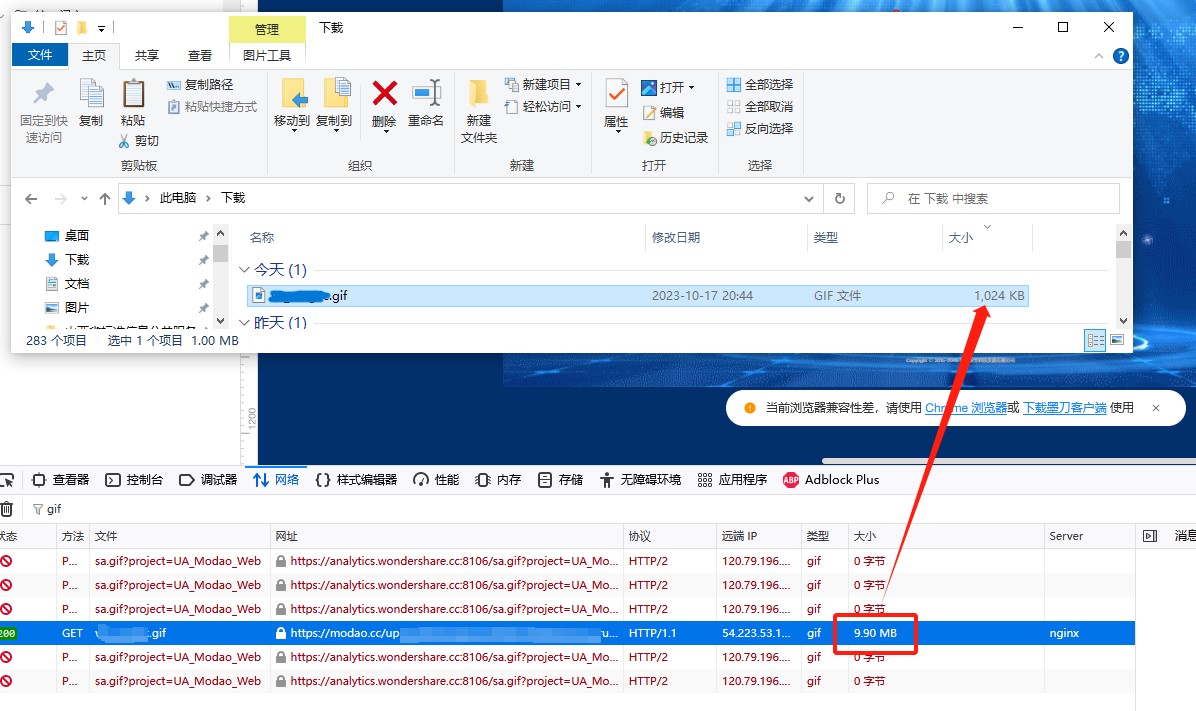Expand address bar history dropdown arrow
Screen dimensions: 1196x711
point(809,198)
